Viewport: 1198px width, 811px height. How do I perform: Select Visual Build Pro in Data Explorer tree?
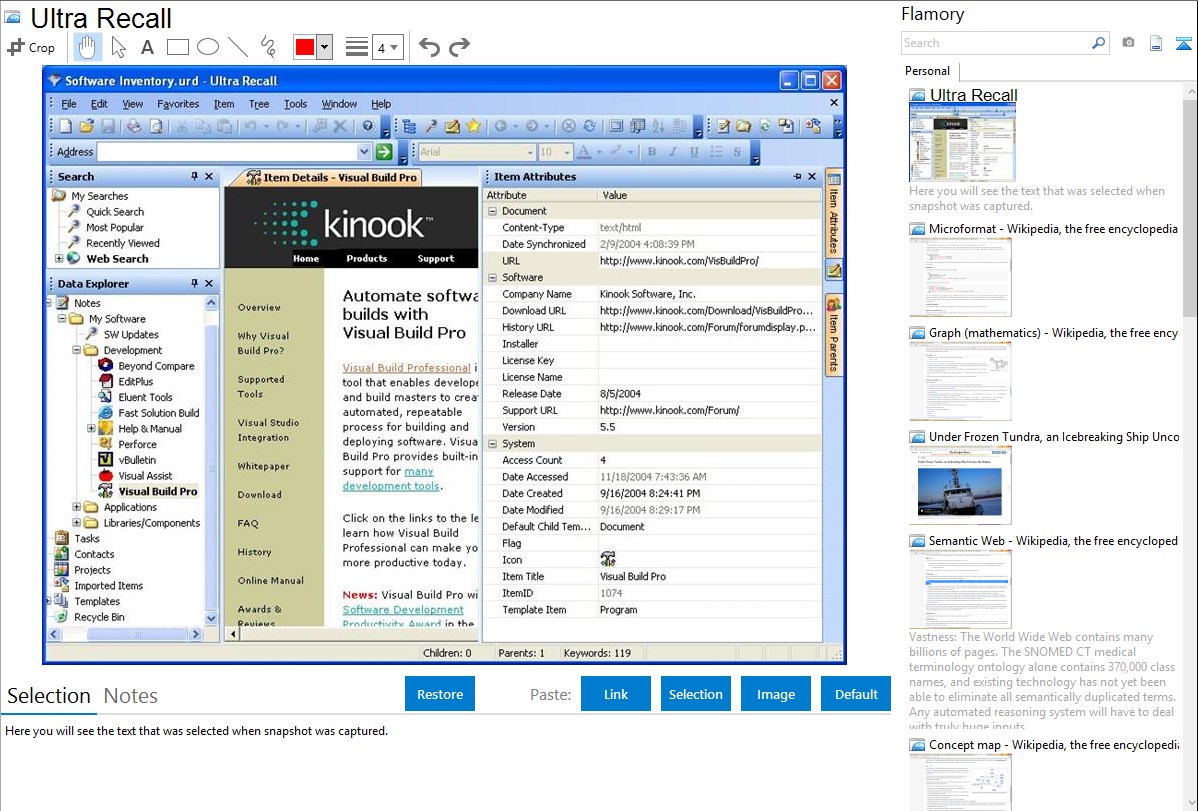pyautogui.click(x=157, y=491)
